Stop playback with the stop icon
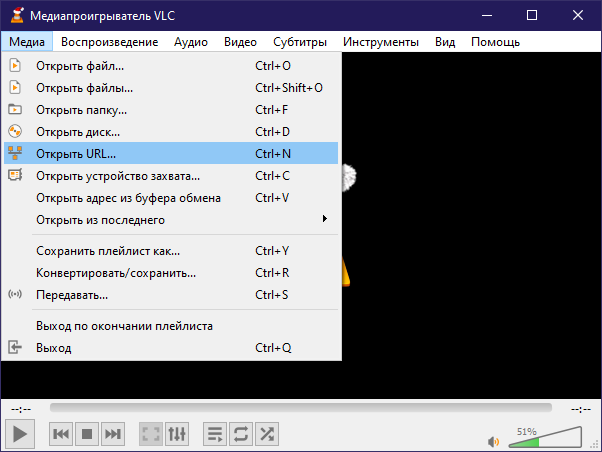 pyautogui.click(x=87, y=434)
